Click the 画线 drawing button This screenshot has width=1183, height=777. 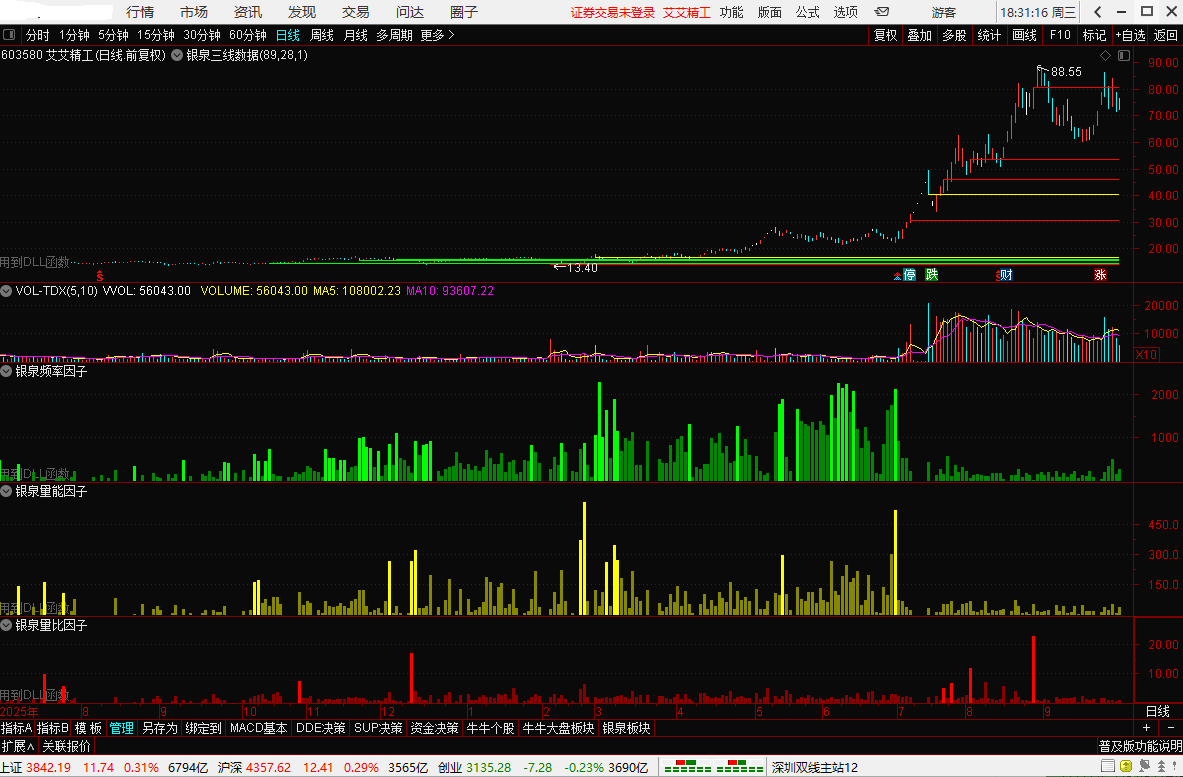1024,35
